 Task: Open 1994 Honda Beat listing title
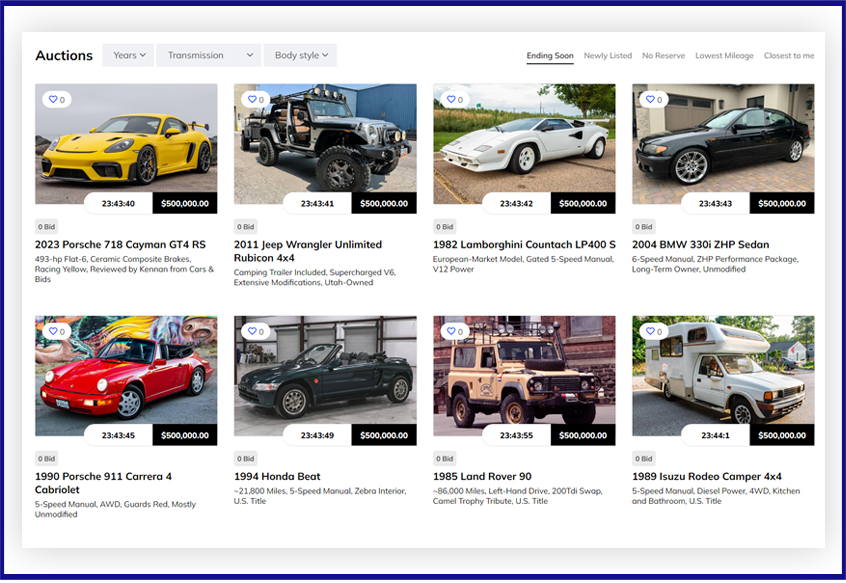[x=277, y=476]
